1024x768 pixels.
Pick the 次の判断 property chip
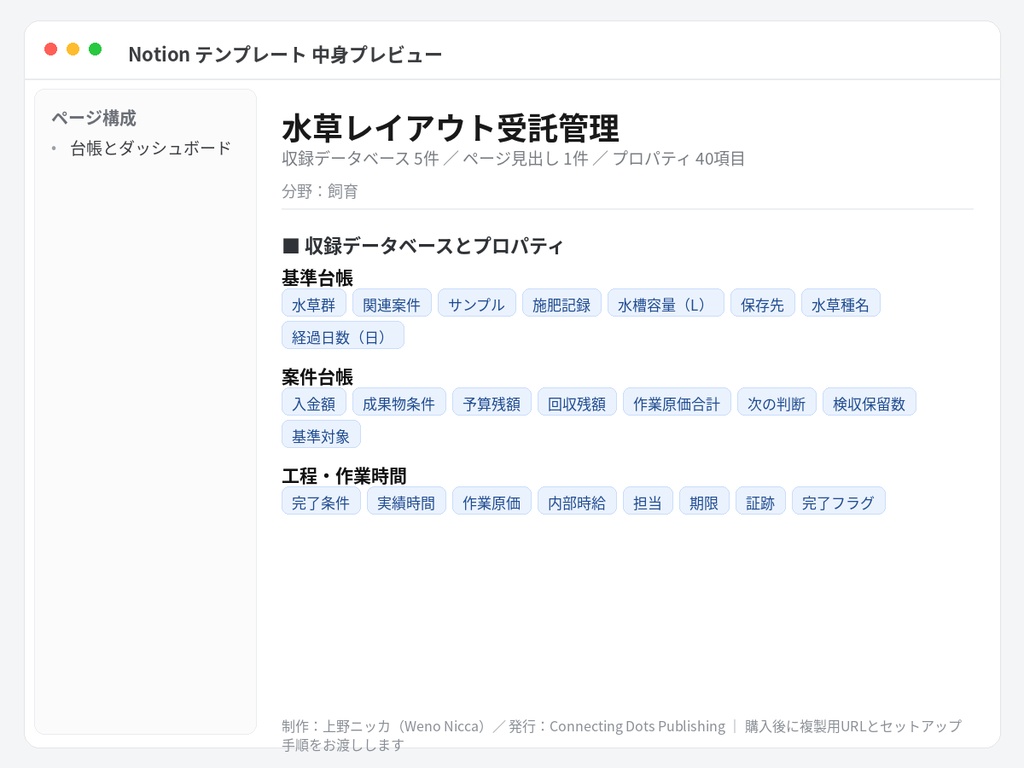(776, 404)
